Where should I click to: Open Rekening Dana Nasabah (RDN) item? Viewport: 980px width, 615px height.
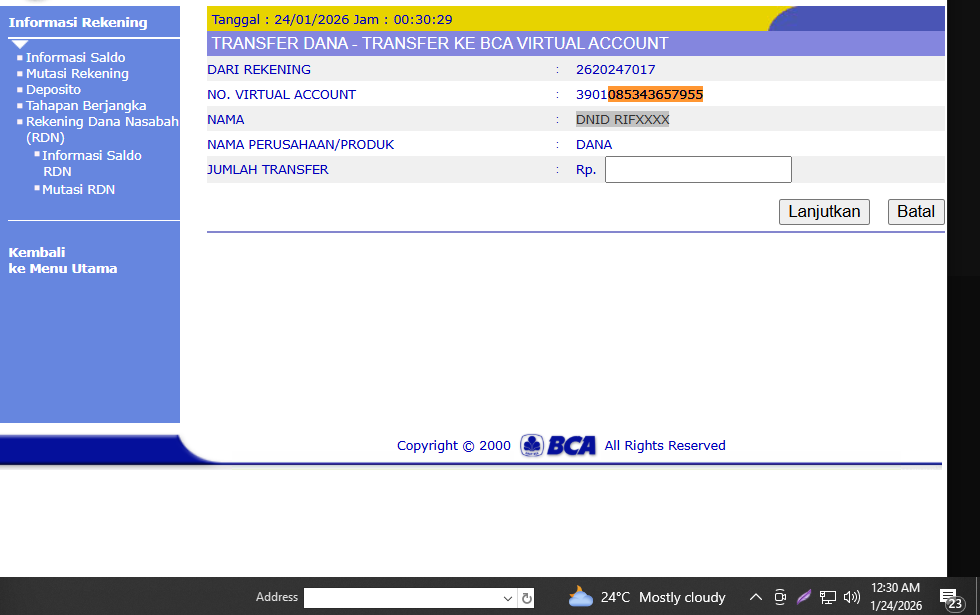click(102, 129)
